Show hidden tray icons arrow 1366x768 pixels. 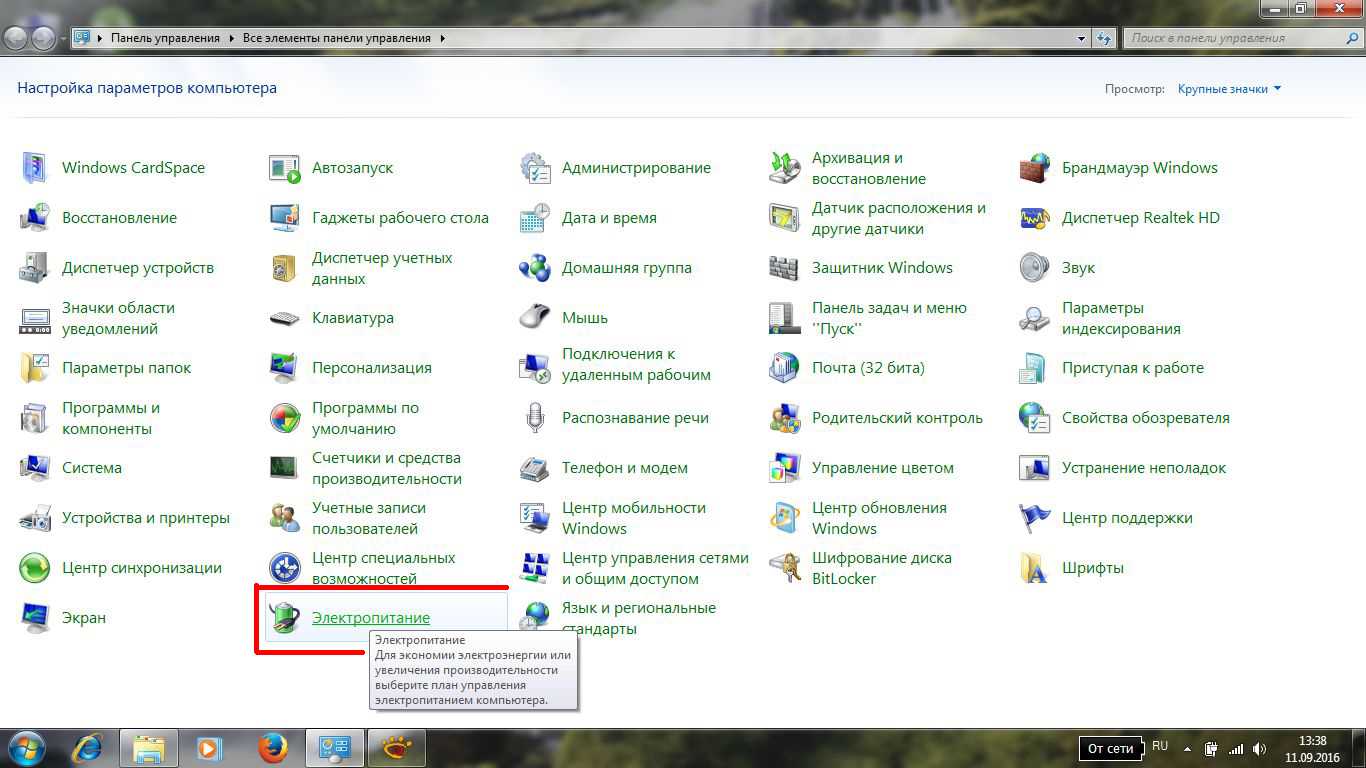(1187, 748)
